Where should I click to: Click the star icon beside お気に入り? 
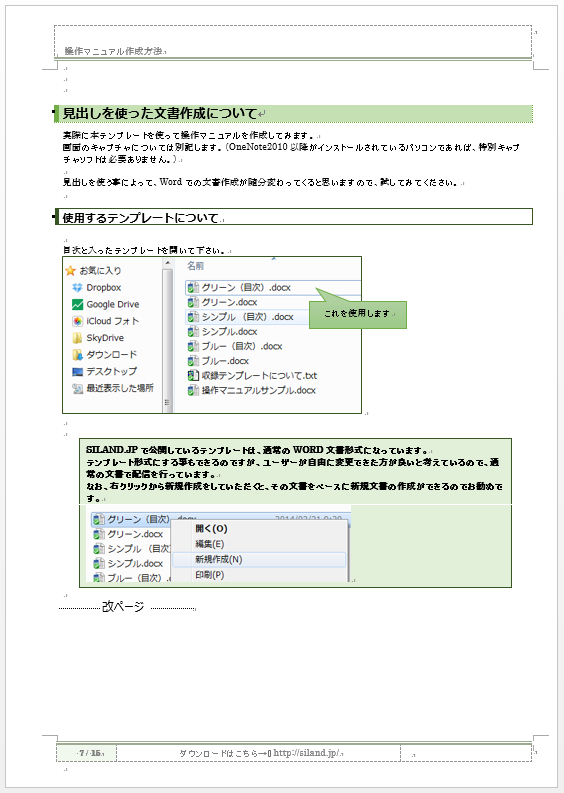click(x=70, y=271)
